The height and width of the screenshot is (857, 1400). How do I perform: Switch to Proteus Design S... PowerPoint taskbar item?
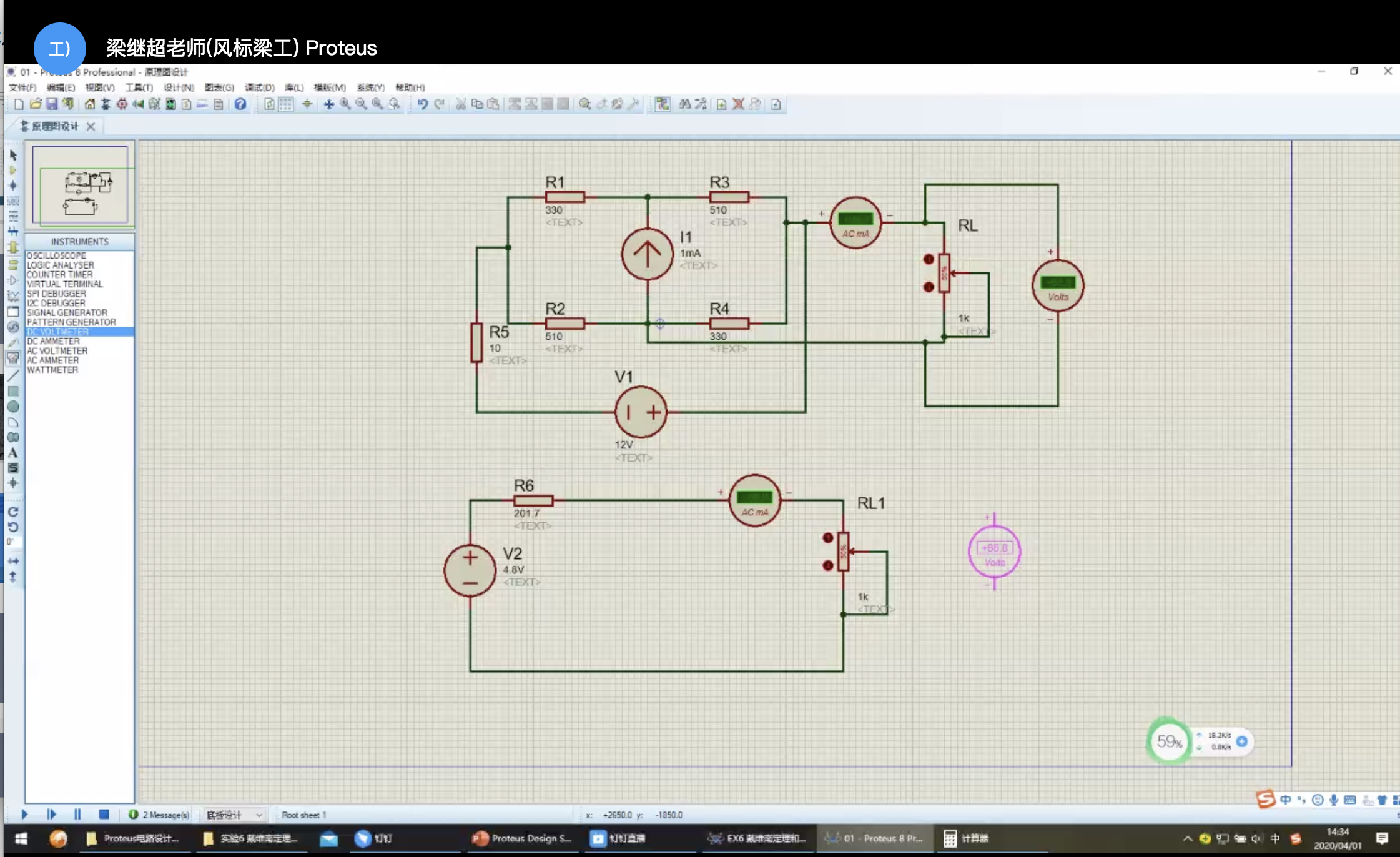(x=522, y=839)
